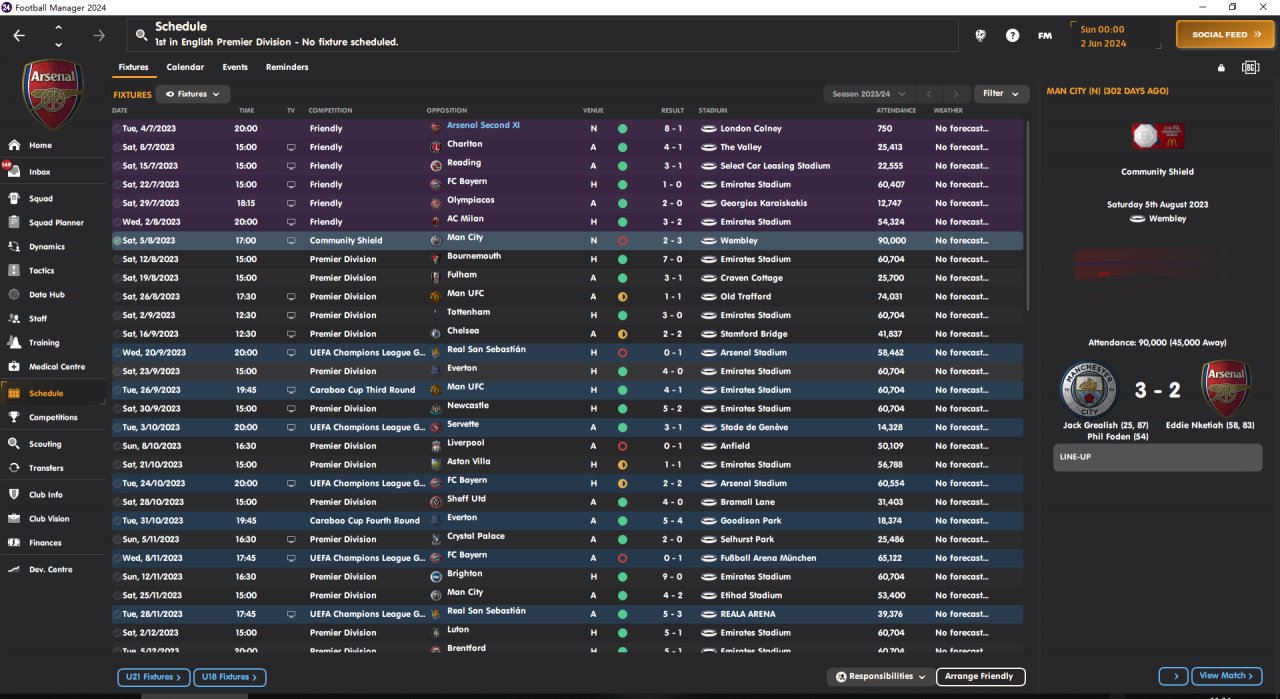Open the Fixtures view dropdown
The height and width of the screenshot is (699, 1280).
[192, 94]
